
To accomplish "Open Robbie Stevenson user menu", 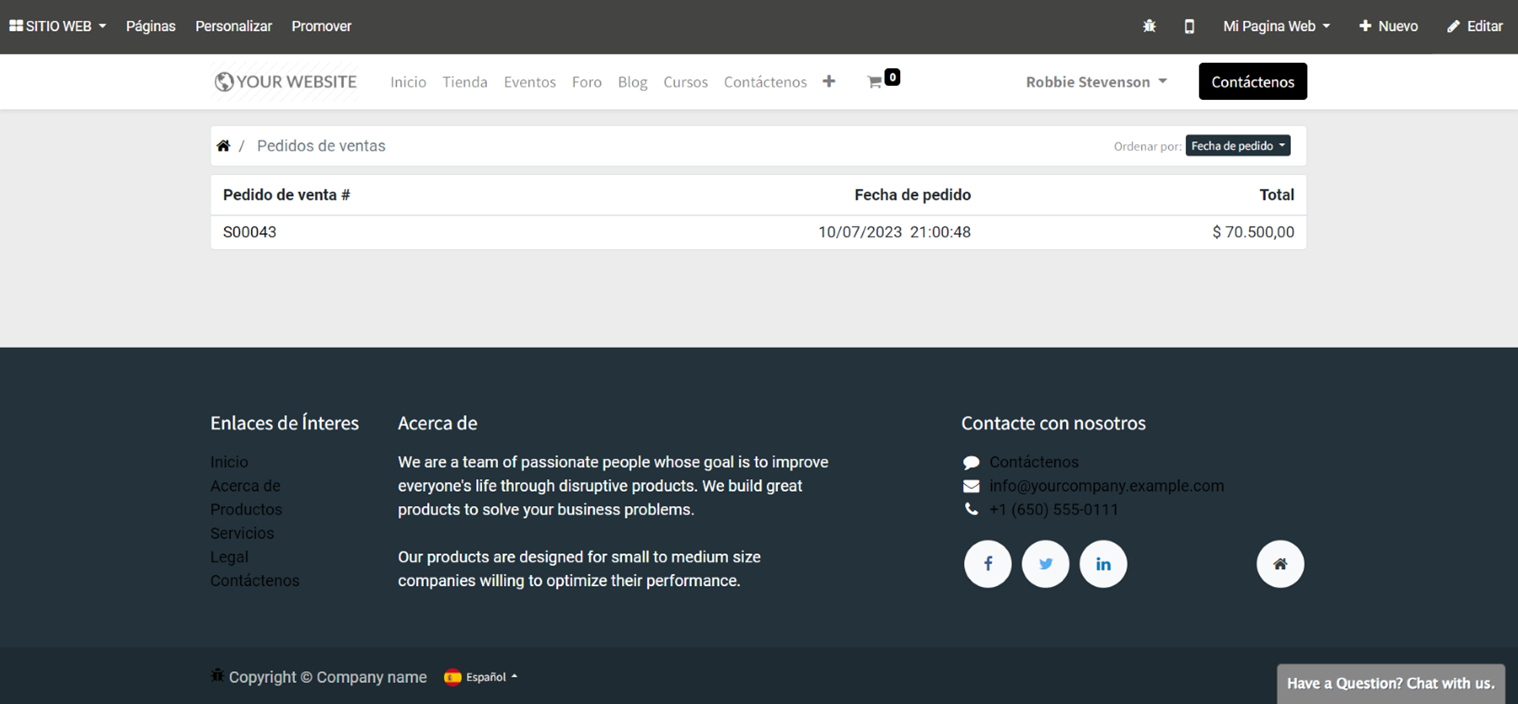I will point(1096,82).
